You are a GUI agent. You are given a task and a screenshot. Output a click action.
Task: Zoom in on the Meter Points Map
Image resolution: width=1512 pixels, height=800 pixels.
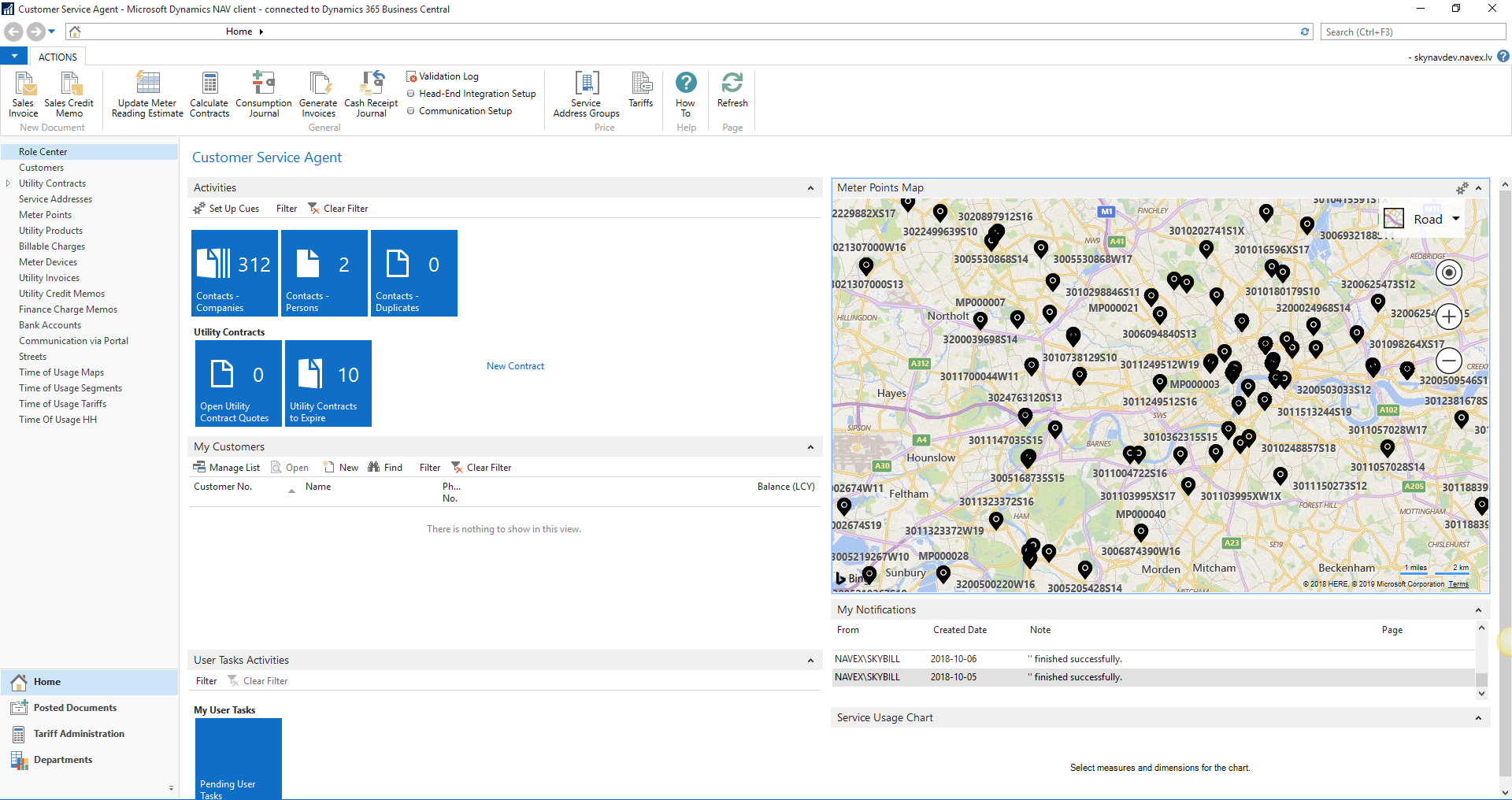point(1449,317)
